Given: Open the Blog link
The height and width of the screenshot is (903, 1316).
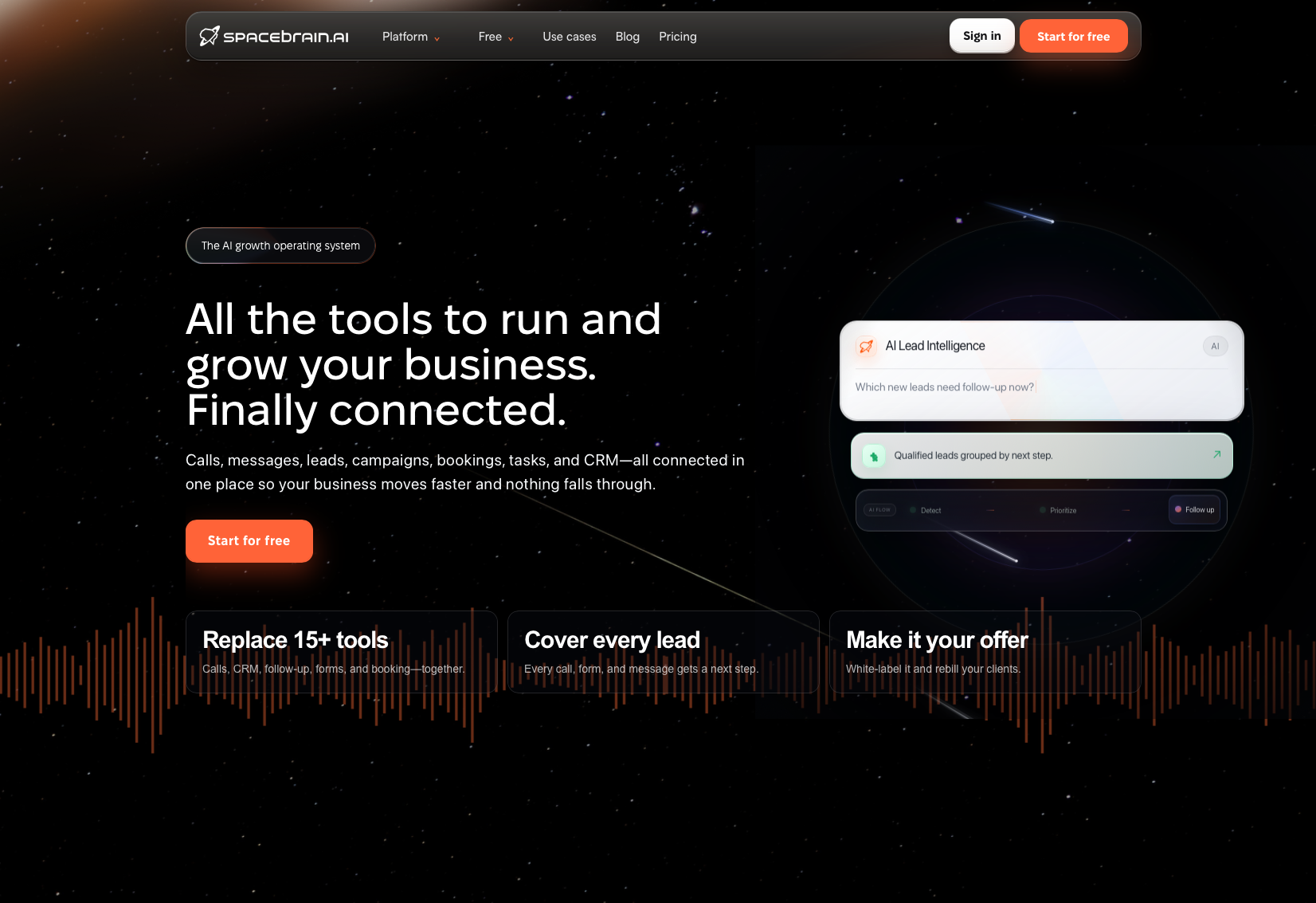Looking at the screenshot, I should pyautogui.click(x=628, y=37).
